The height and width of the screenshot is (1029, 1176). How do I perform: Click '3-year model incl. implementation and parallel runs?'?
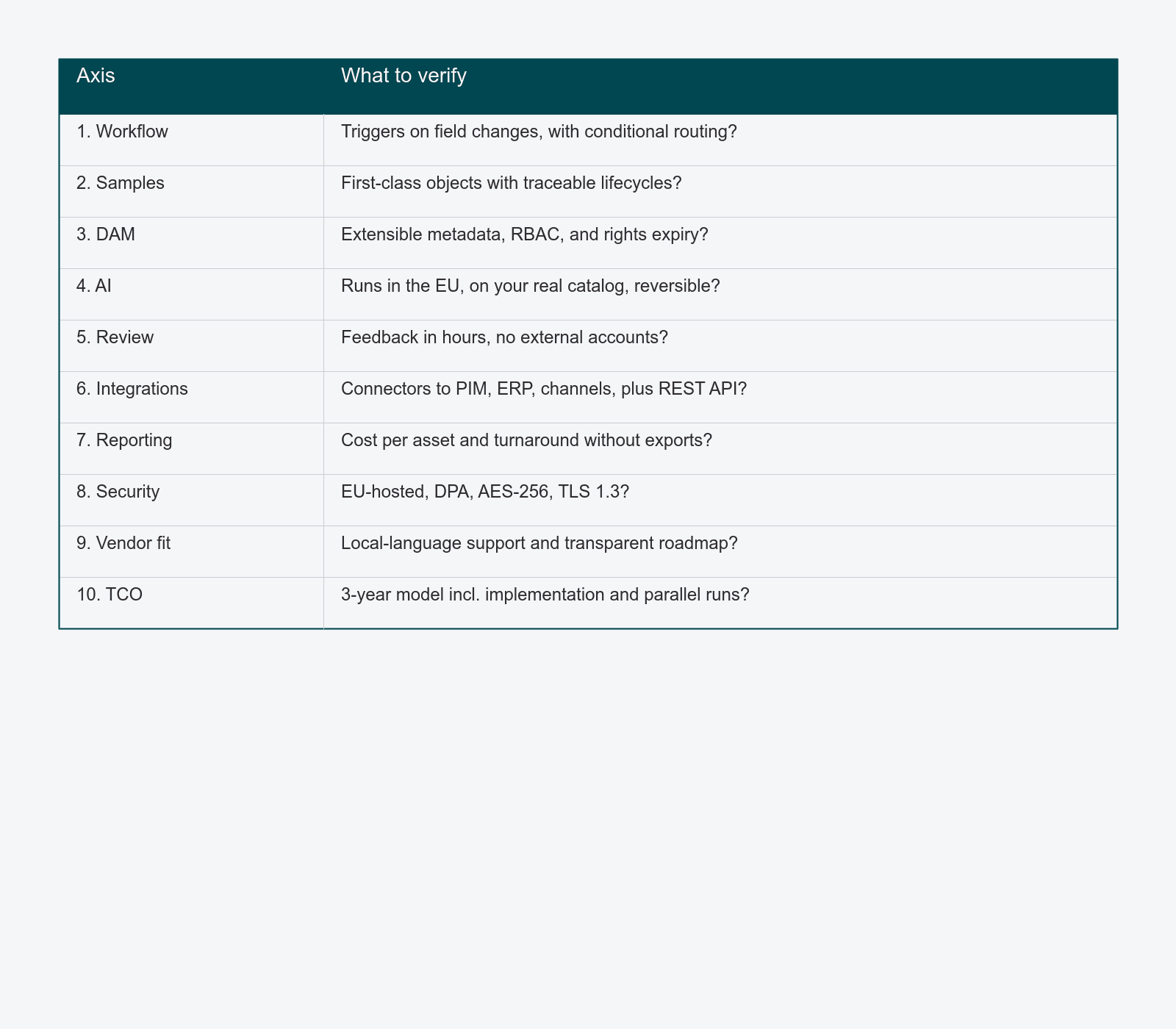coord(545,595)
